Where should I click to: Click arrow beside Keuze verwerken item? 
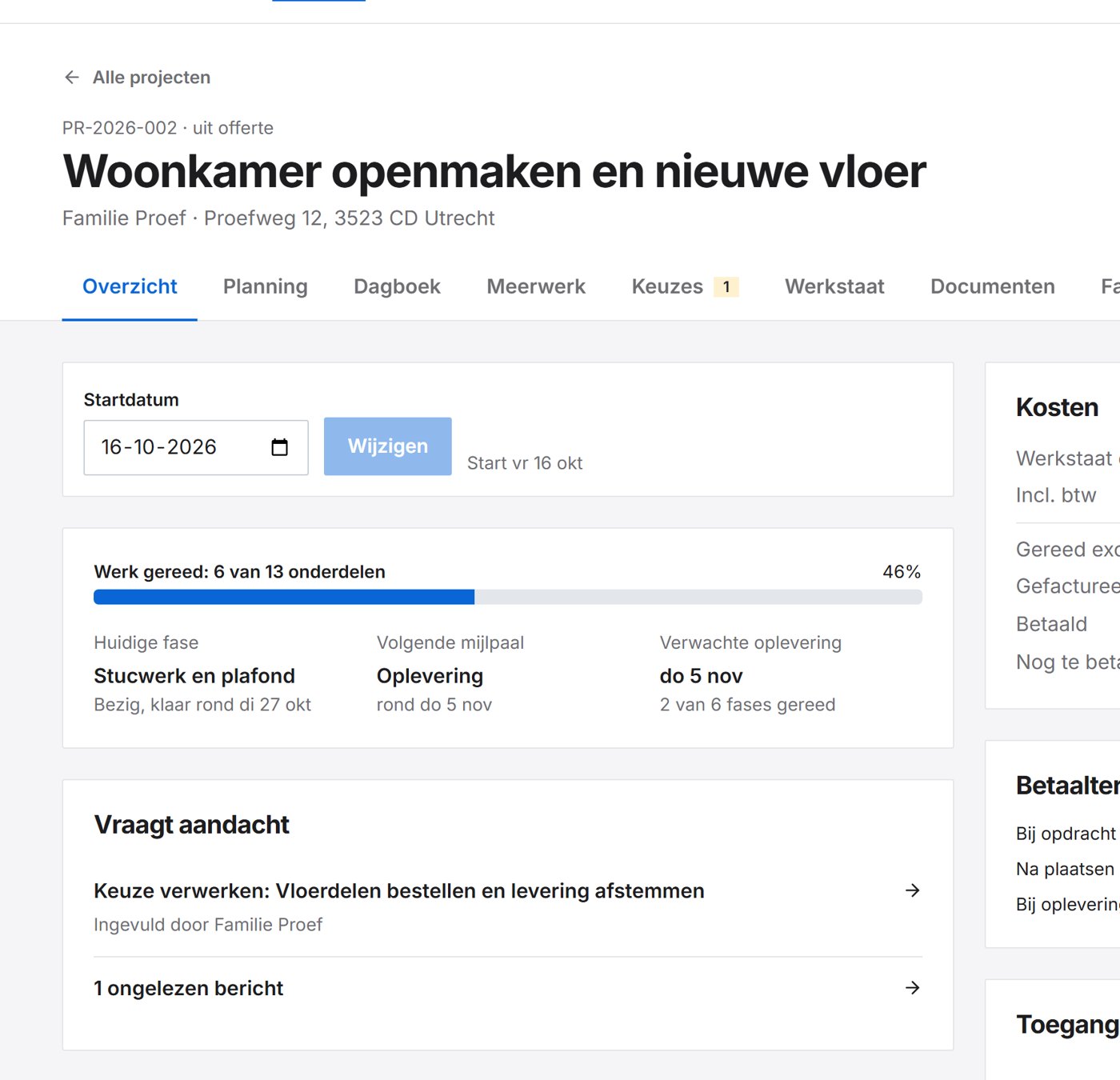click(912, 890)
